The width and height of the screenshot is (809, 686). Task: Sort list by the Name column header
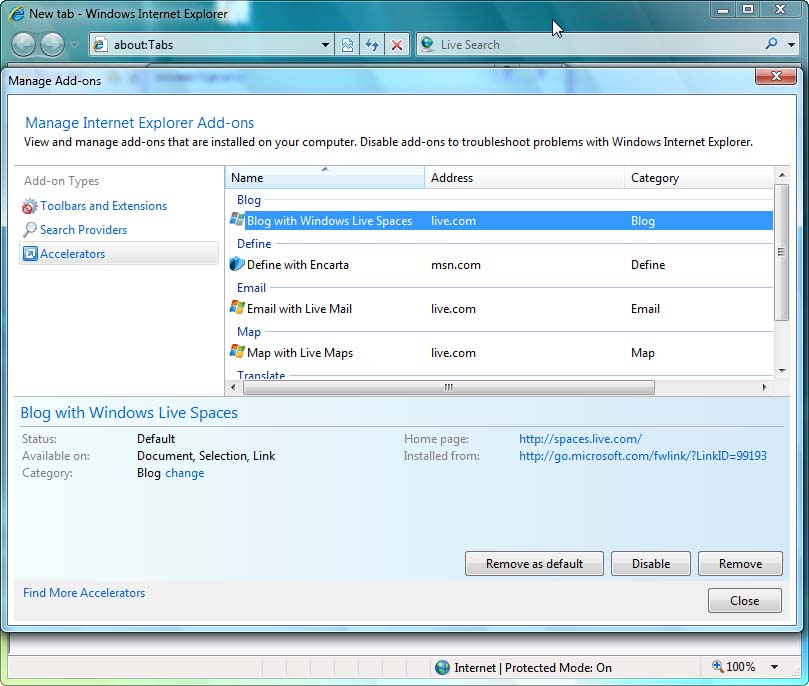click(324, 178)
